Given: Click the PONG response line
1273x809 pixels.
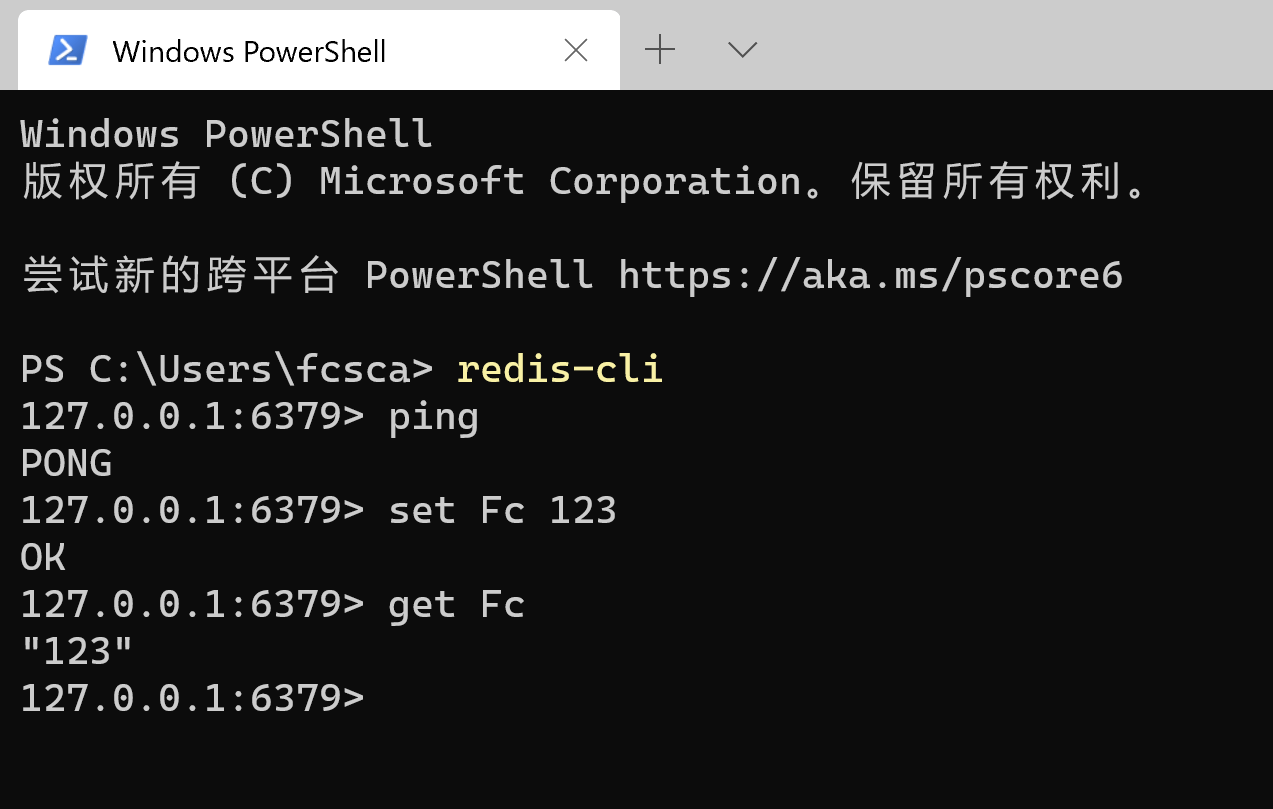Looking at the screenshot, I should click(66, 463).
